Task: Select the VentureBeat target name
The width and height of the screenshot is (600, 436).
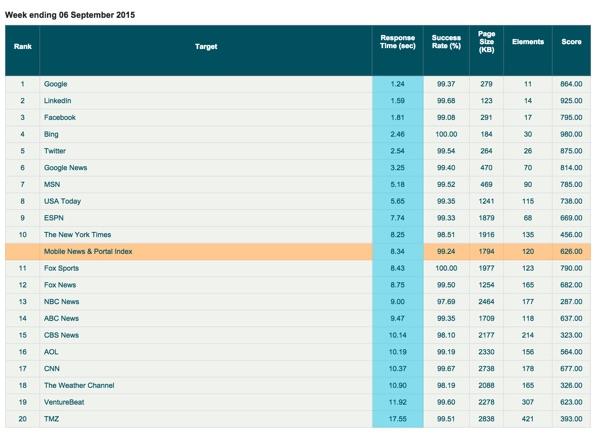Action: pos(64,402)
